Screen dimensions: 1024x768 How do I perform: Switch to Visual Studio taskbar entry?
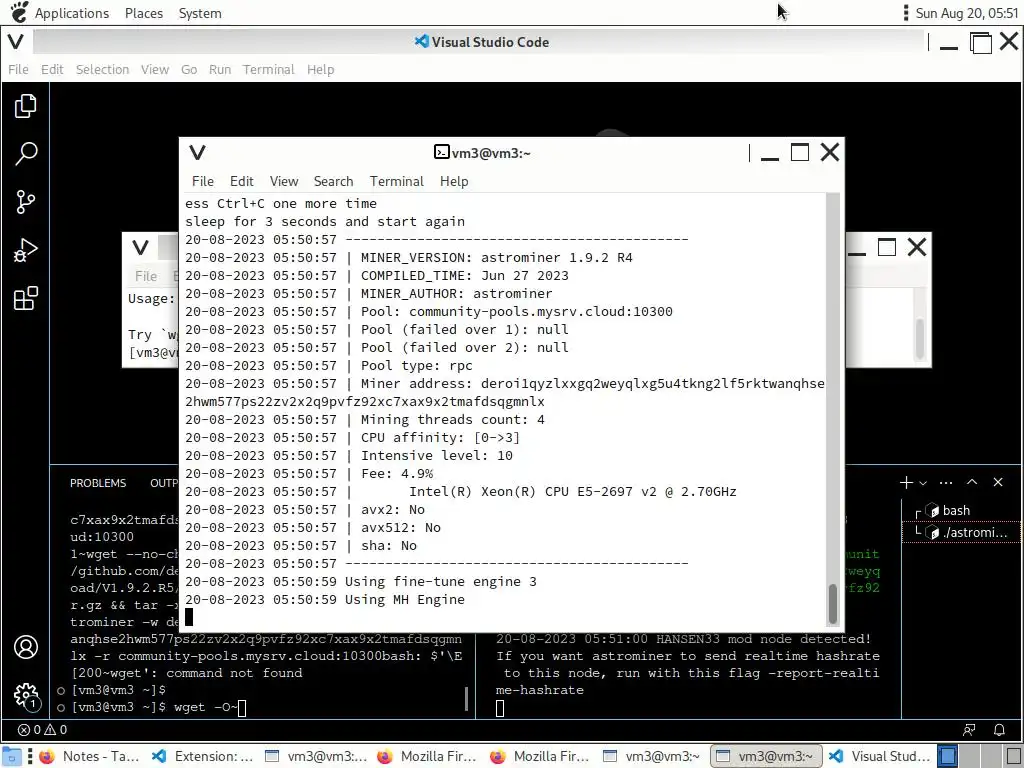point(879,756)
